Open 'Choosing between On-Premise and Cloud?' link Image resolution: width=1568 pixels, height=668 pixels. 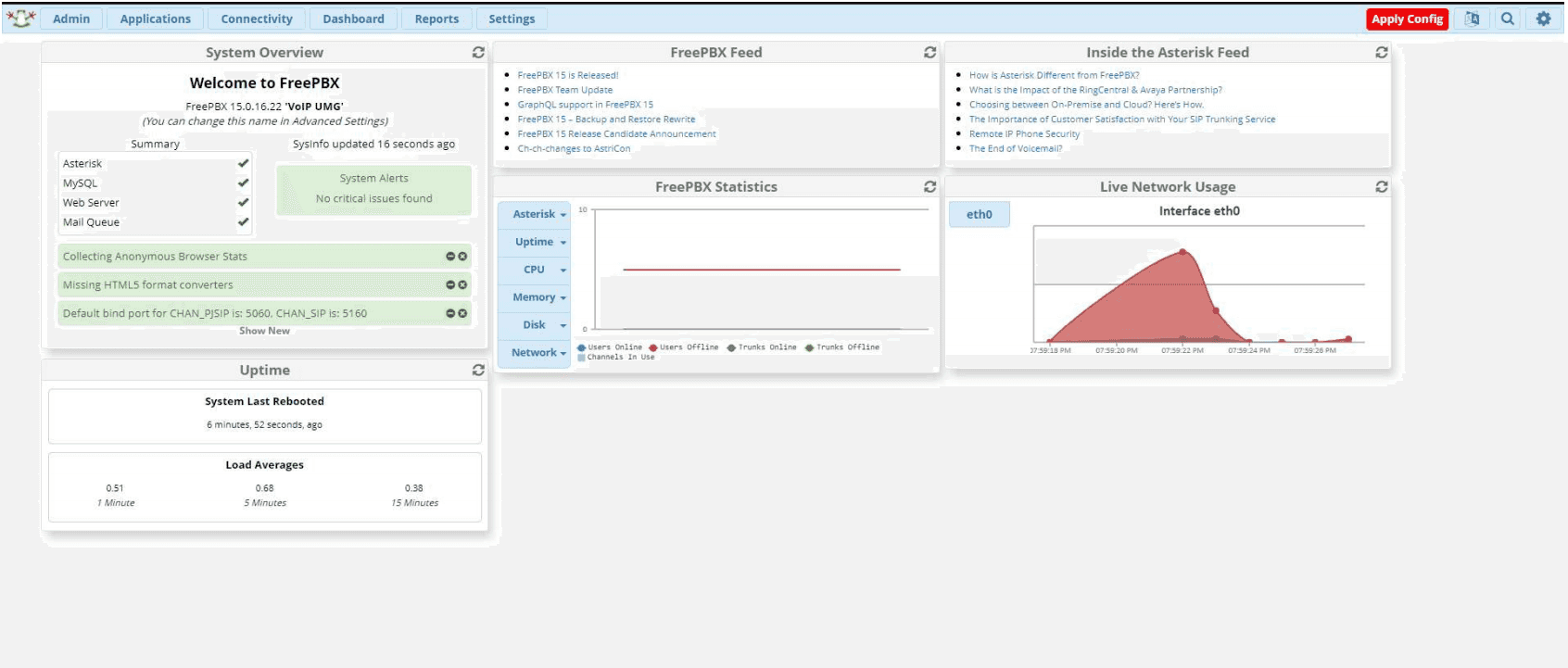point(1086,105)
